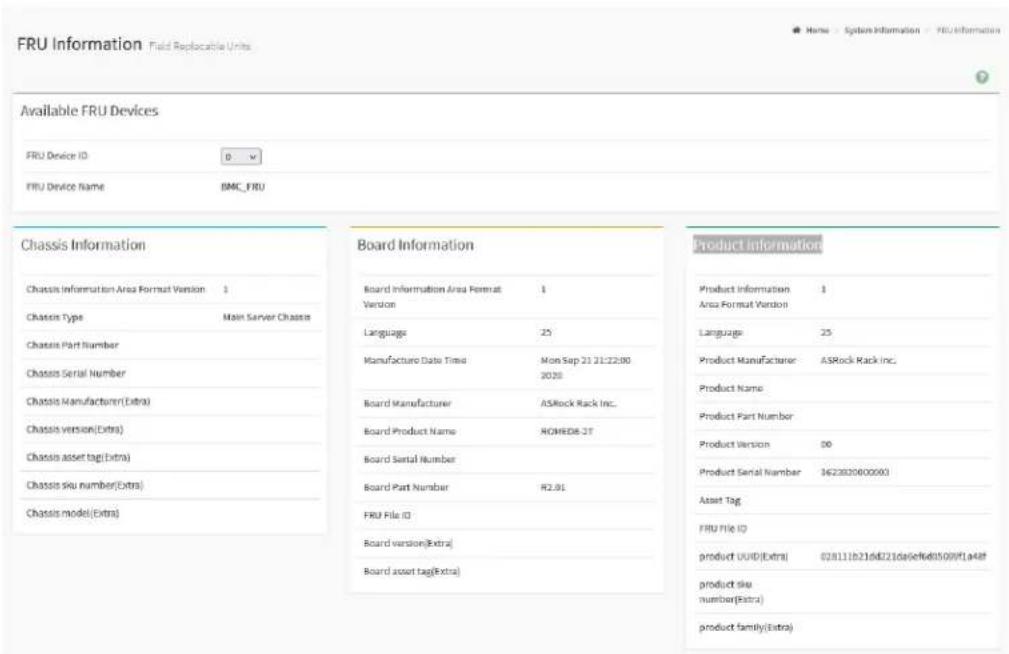Select the Product Serial Number value
Viewport: 1009px width, 654px height.
click(x=855, y=472)
